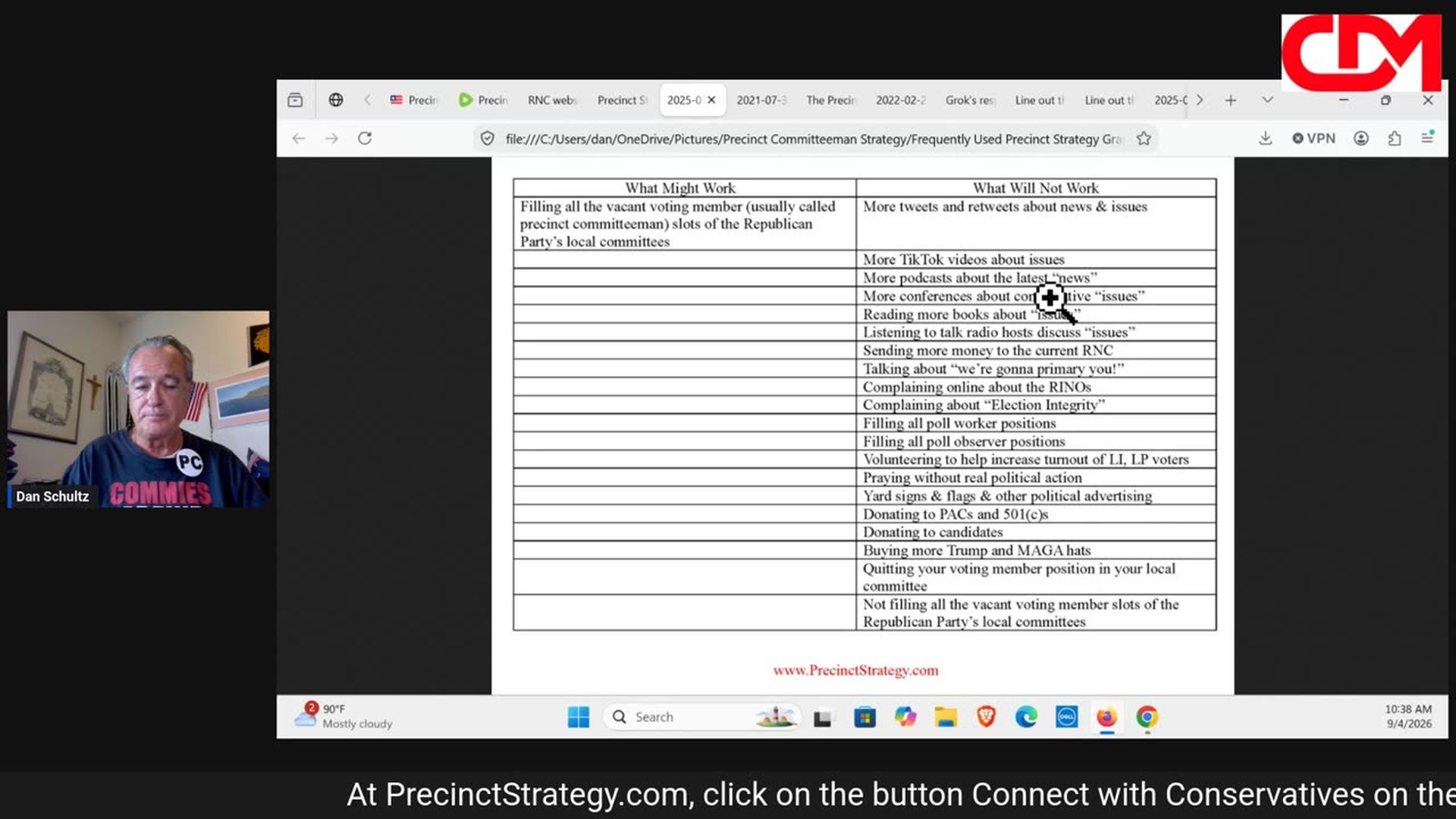Select the cell "Donating to candidates"
Screen dimensions: 1456x819
(x=1036, y=532)
